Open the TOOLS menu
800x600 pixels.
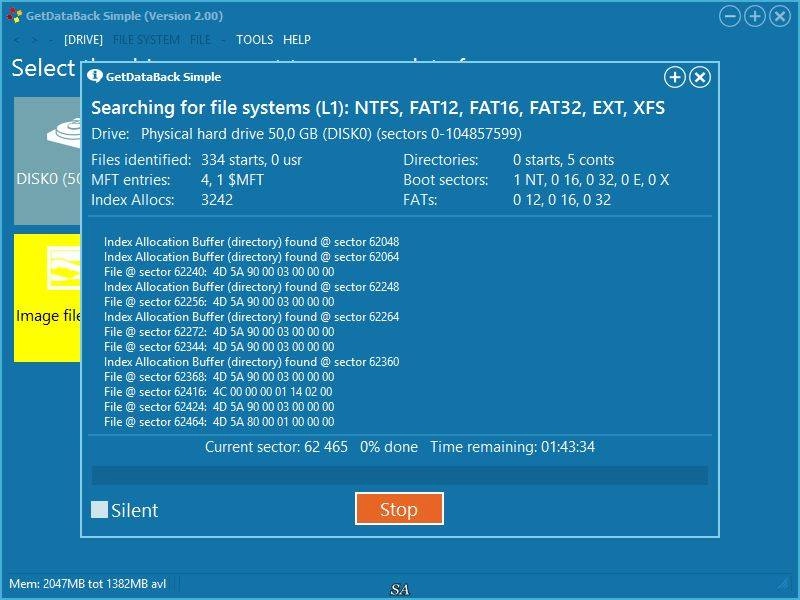point(255,40)
